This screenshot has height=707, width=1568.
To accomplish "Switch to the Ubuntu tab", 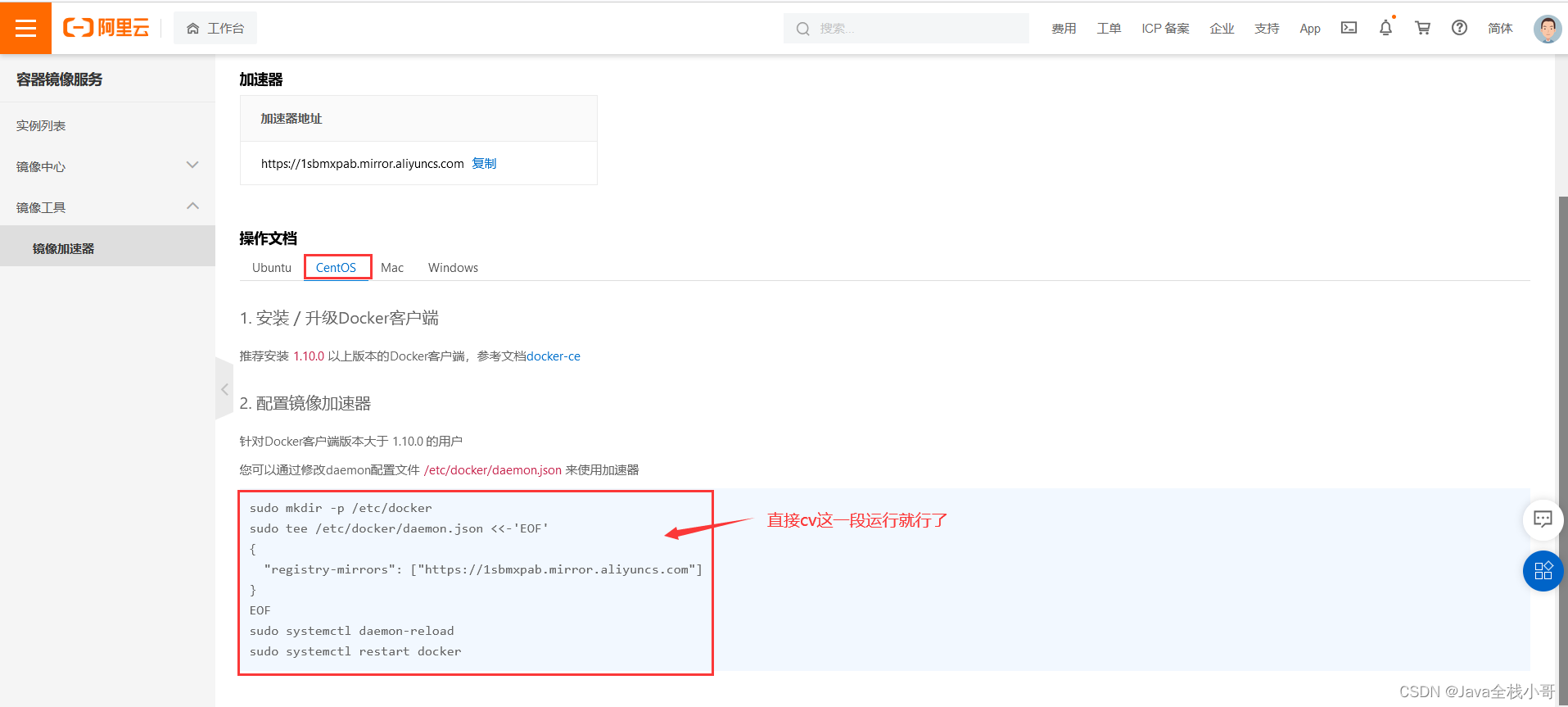I will tap(272, 268).
